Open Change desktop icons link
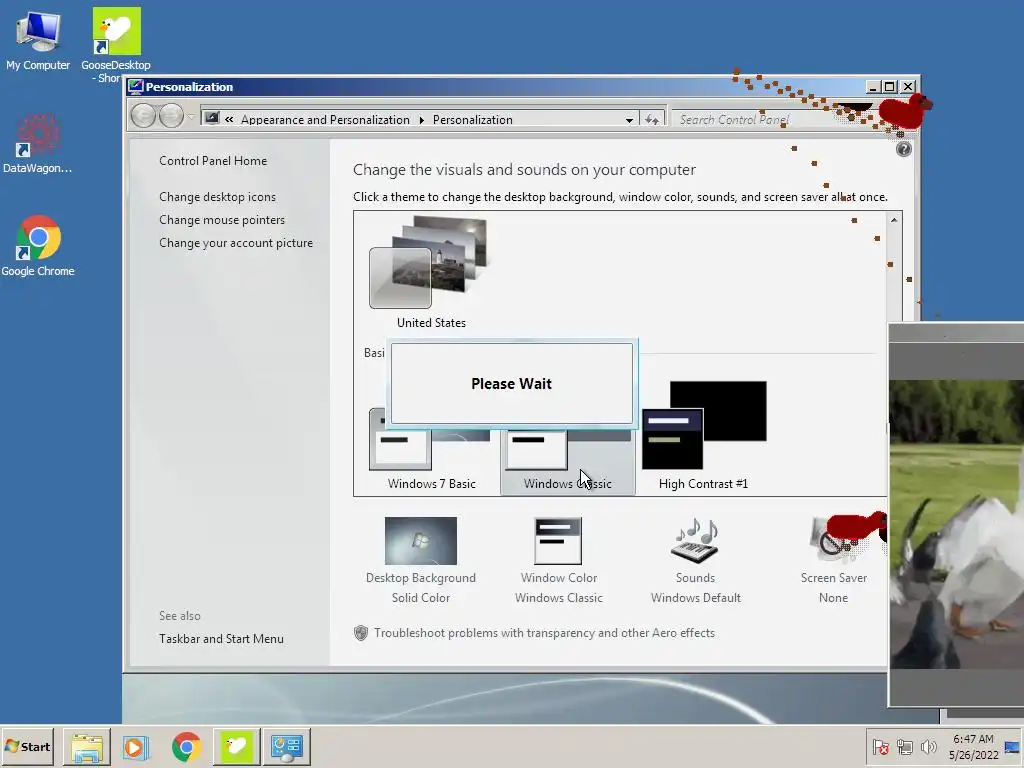 point(217,197)
